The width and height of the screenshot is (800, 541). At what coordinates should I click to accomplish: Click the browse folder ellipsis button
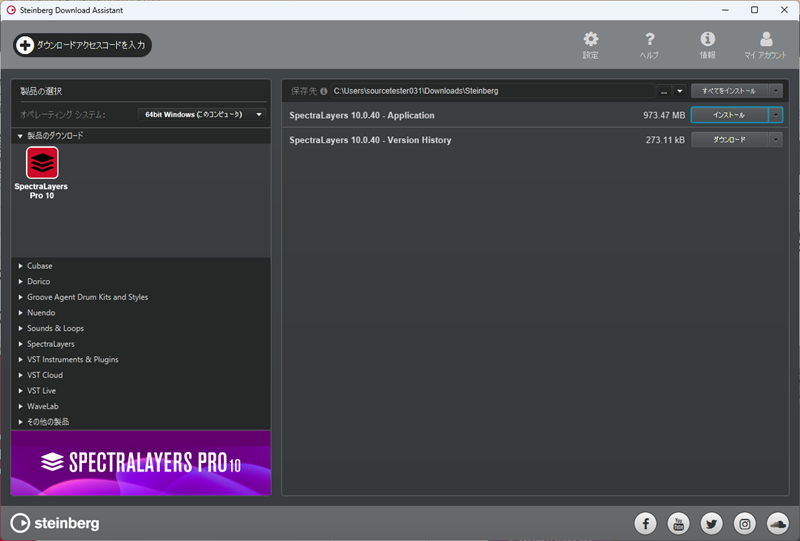coord(664,91)
